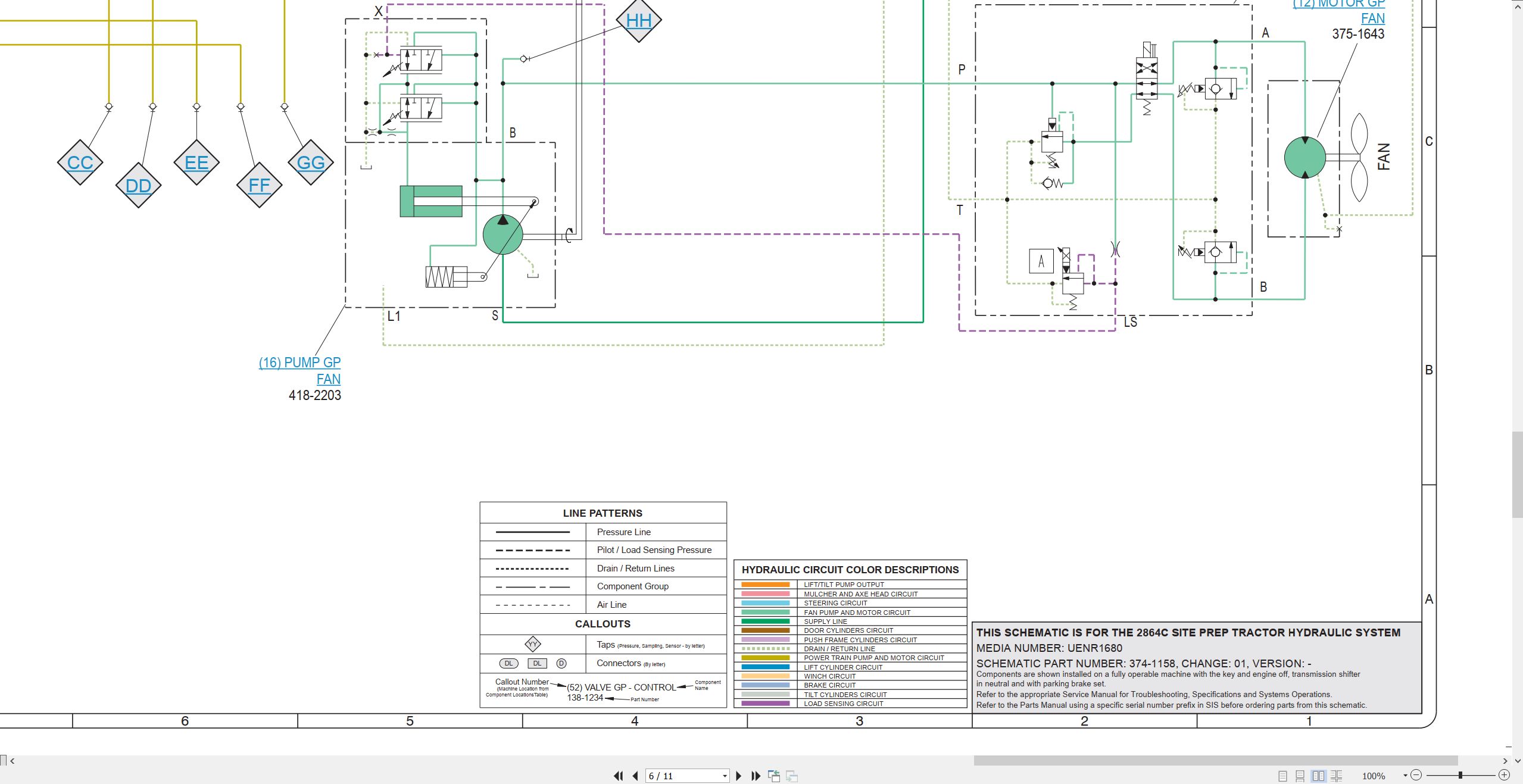
Task: Click the Air Line legend row
Action: pos(603,605)
